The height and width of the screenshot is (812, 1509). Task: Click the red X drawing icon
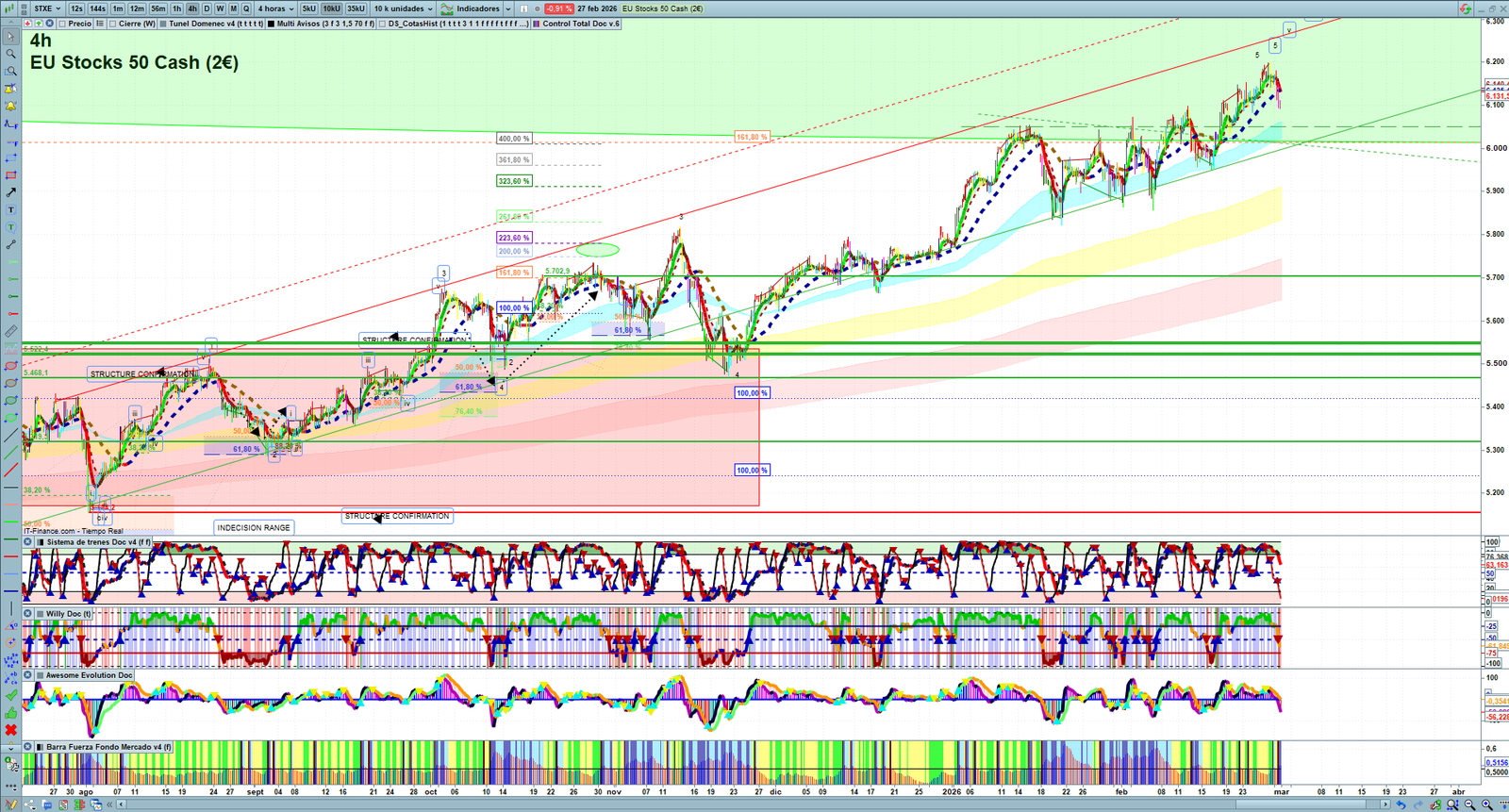[10, 730]
